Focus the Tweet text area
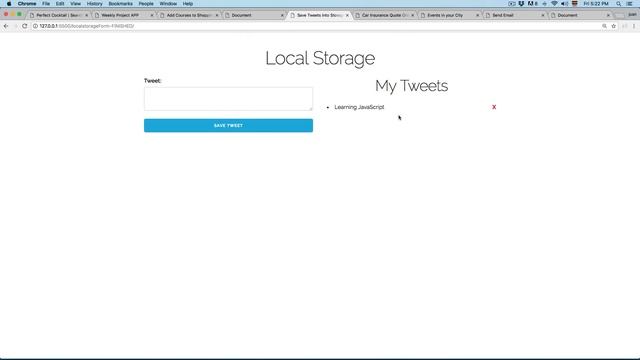 click(x=228, y=99)
